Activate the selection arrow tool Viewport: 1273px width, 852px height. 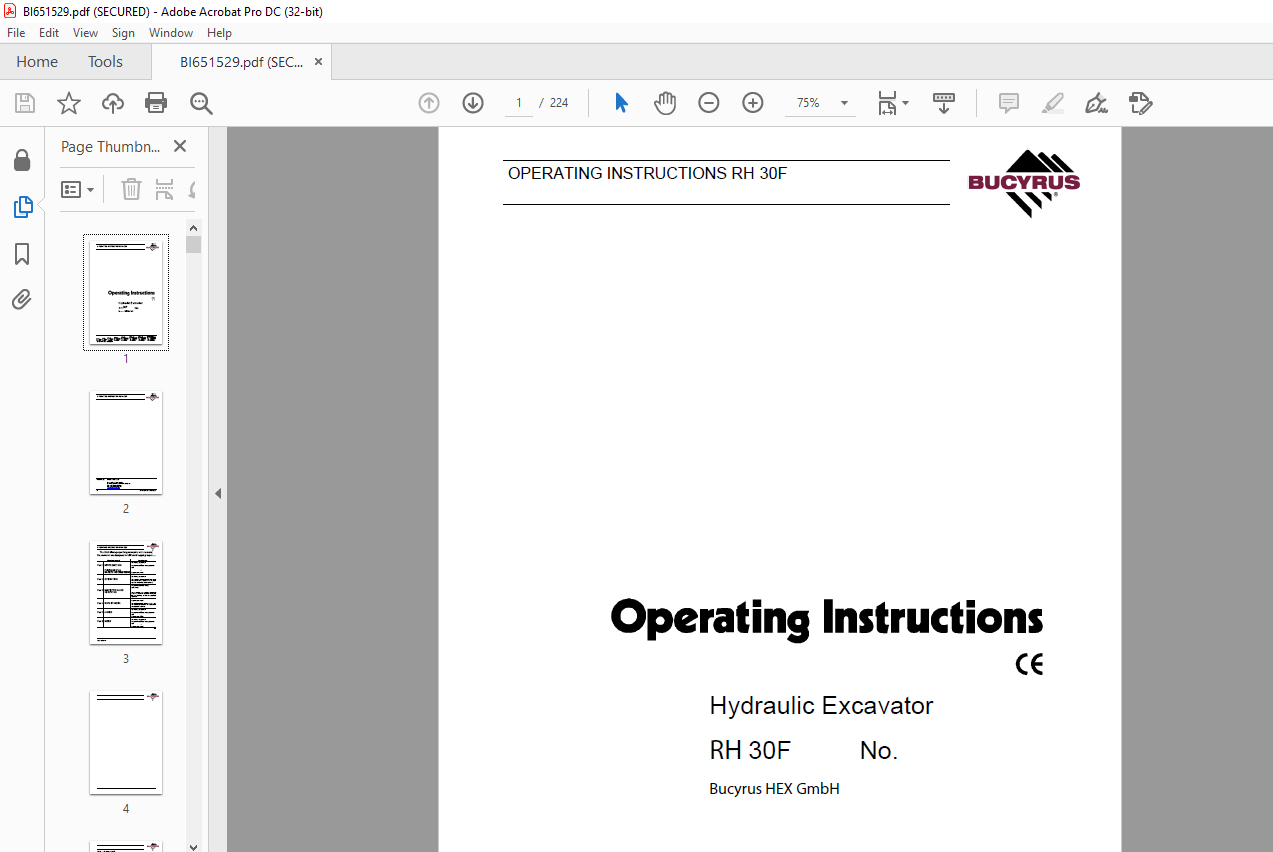pos(621,103)
